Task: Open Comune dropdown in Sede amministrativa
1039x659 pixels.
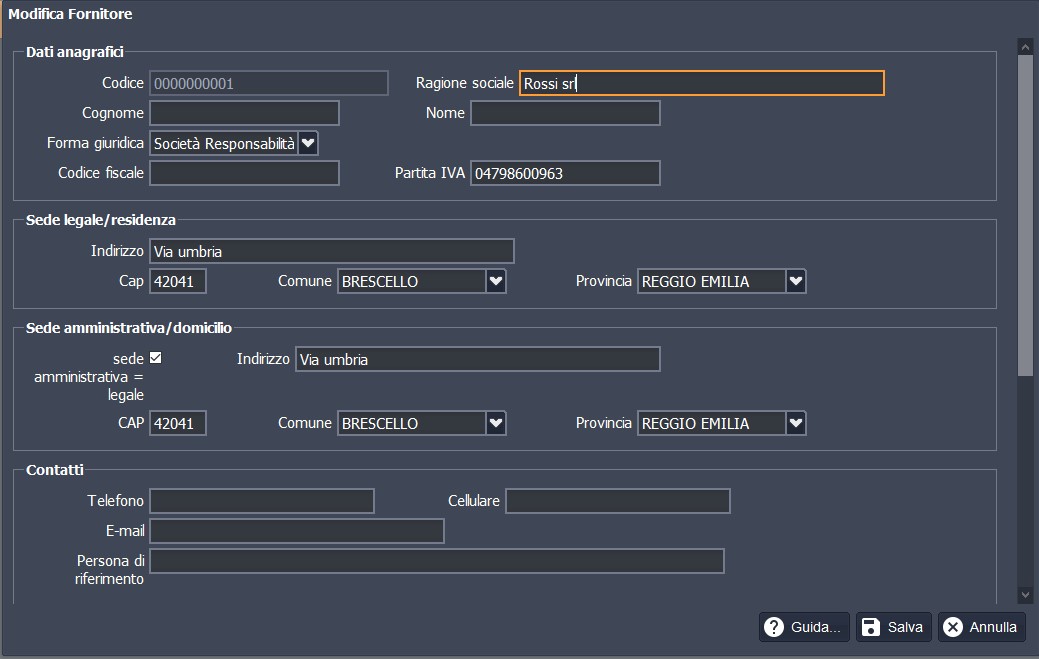Action: coord(496,423)
